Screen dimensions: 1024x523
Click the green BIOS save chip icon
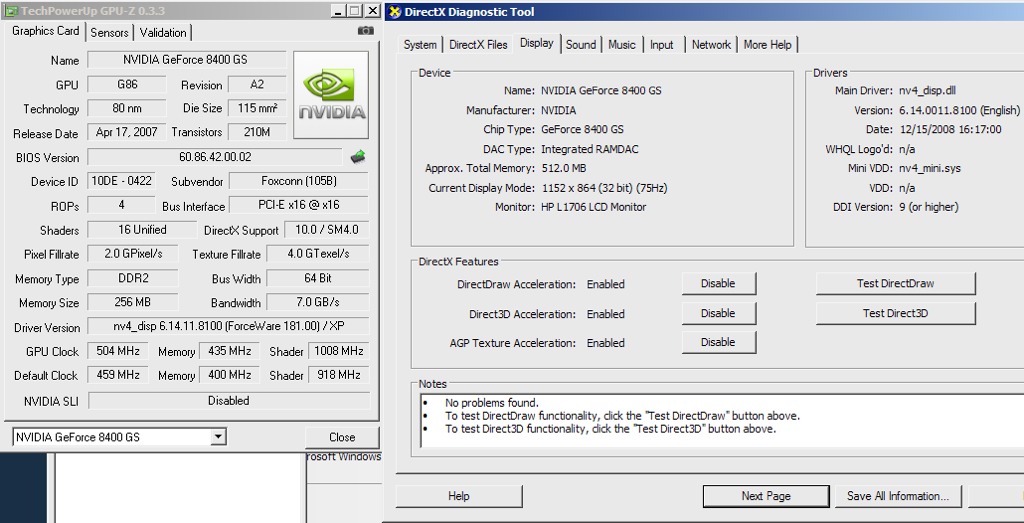click(x=358, y=157)
